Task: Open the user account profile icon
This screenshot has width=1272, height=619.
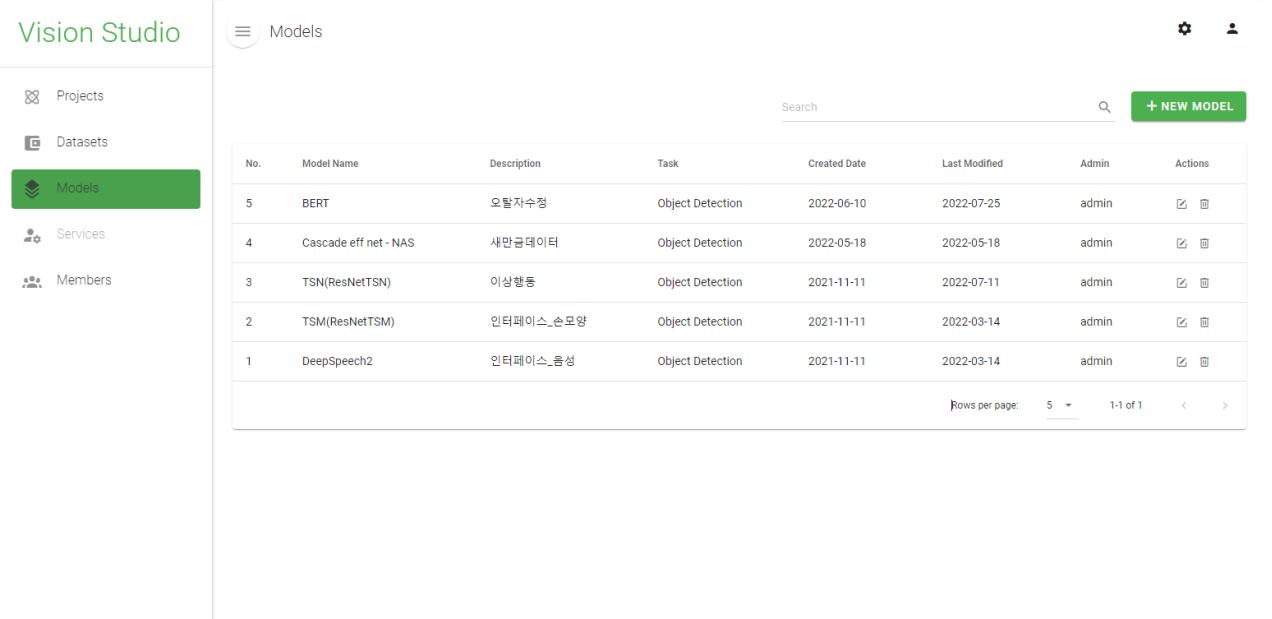Action: (1232, 29)
